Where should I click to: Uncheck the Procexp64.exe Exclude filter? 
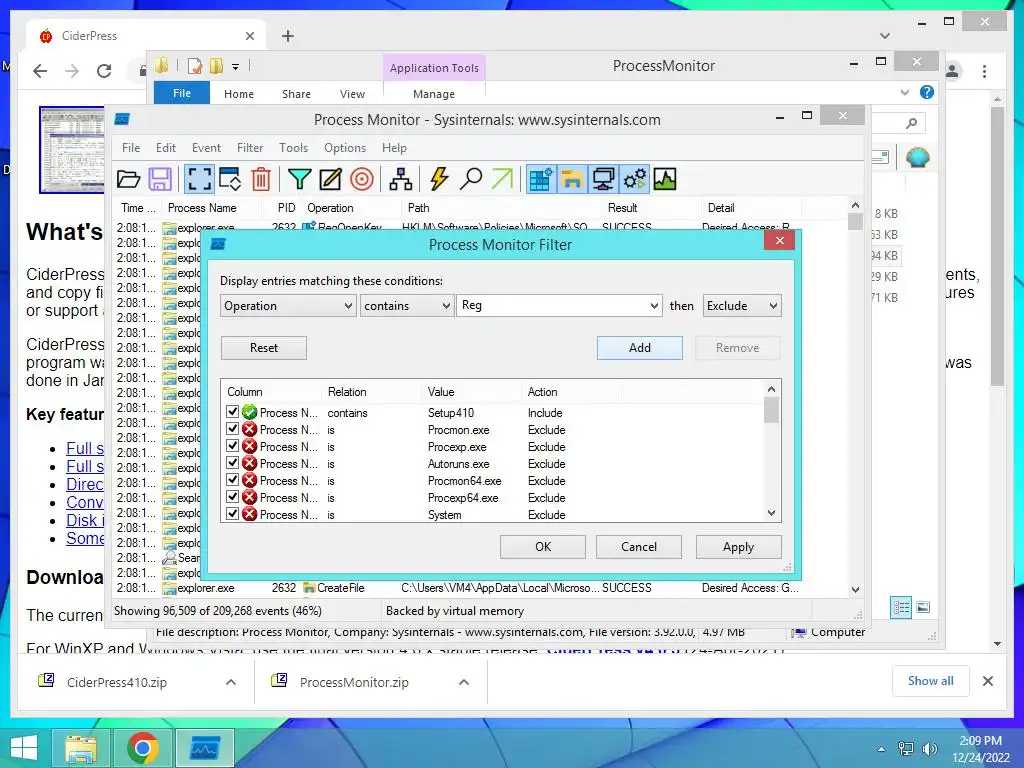click(232, 497)
